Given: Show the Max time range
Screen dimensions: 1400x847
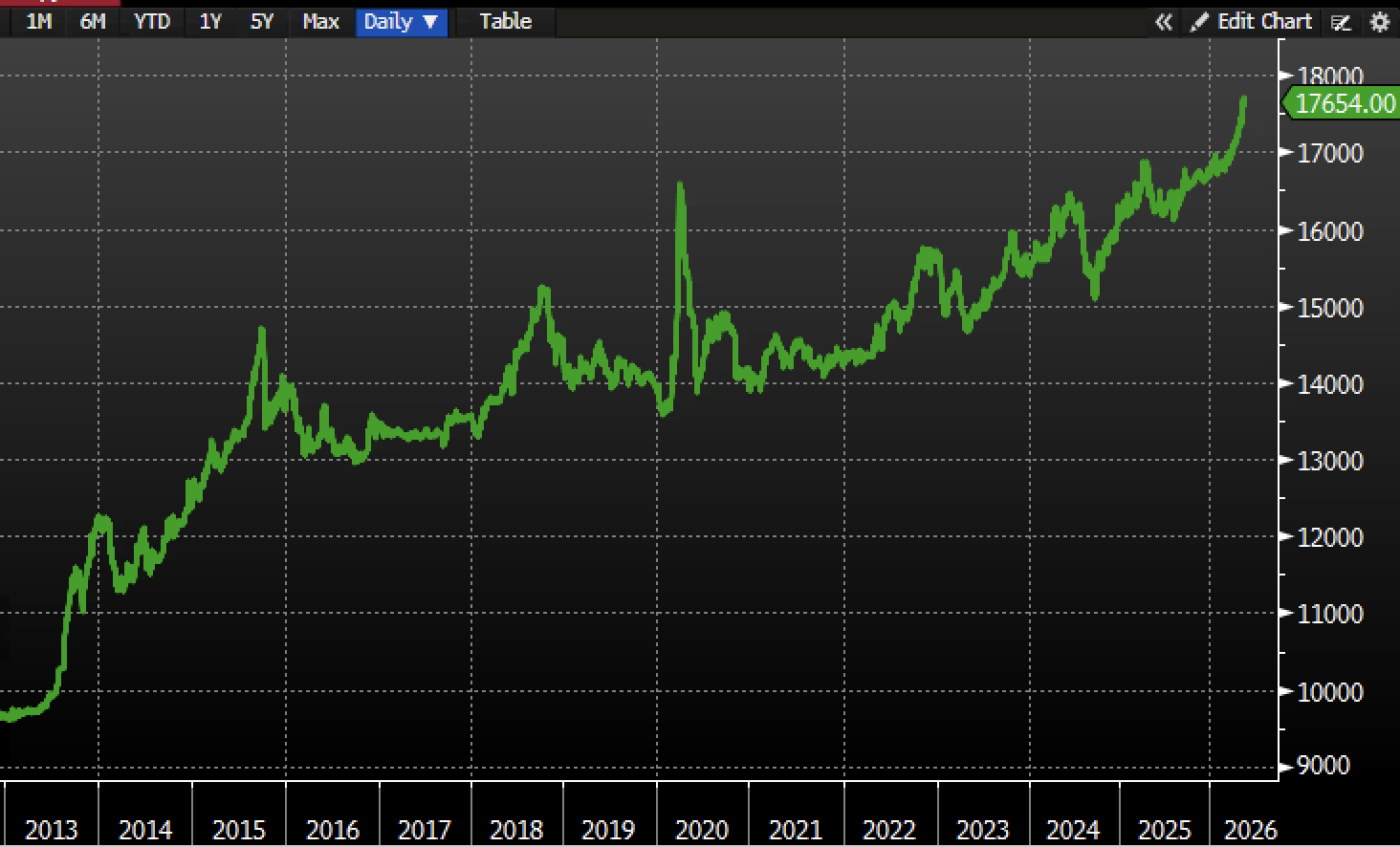Looking at the screenshot, I should click(x=320, y=21).
